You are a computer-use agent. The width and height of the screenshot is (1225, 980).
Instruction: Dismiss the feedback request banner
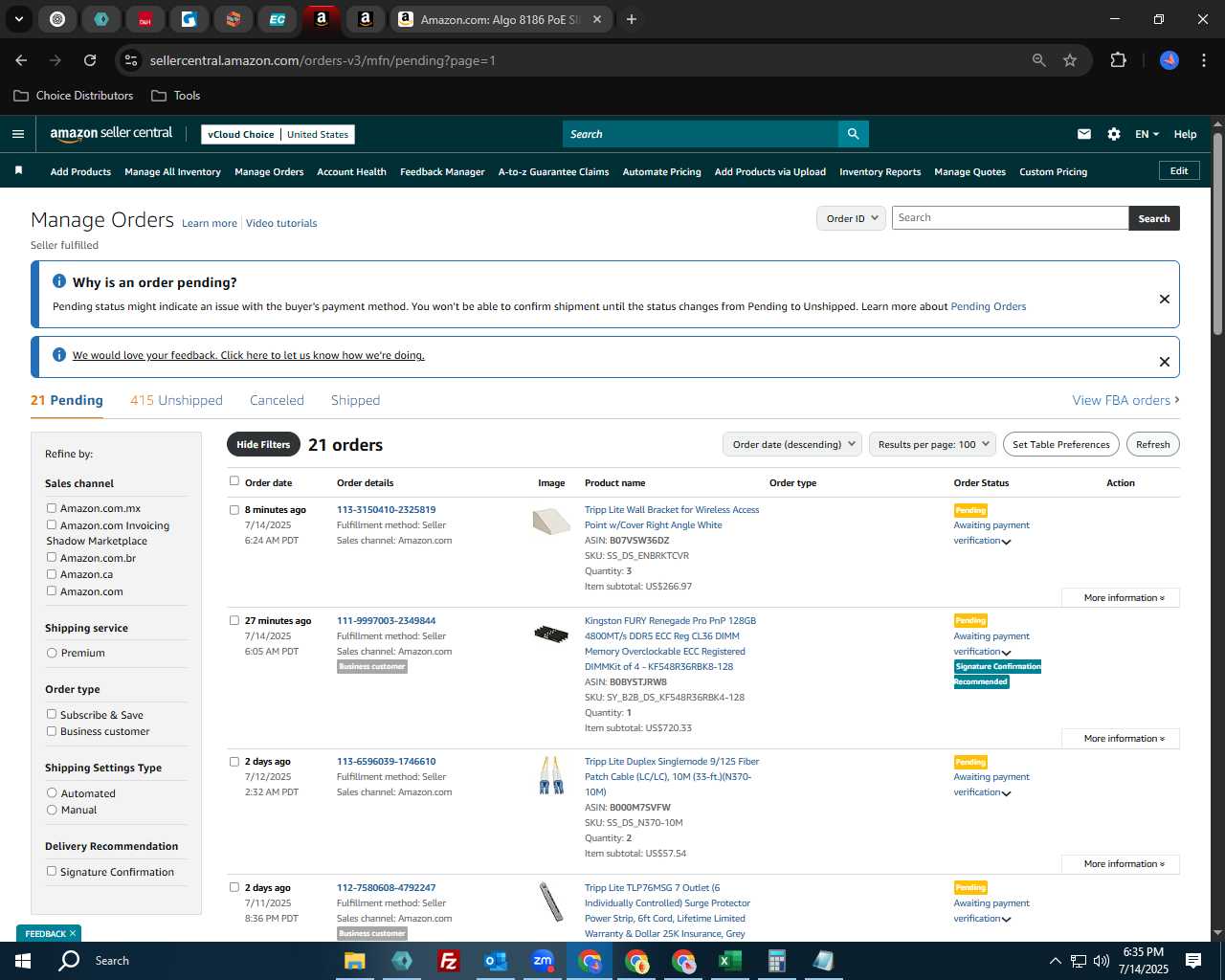pyautogui.click(x=1165, y=362)
